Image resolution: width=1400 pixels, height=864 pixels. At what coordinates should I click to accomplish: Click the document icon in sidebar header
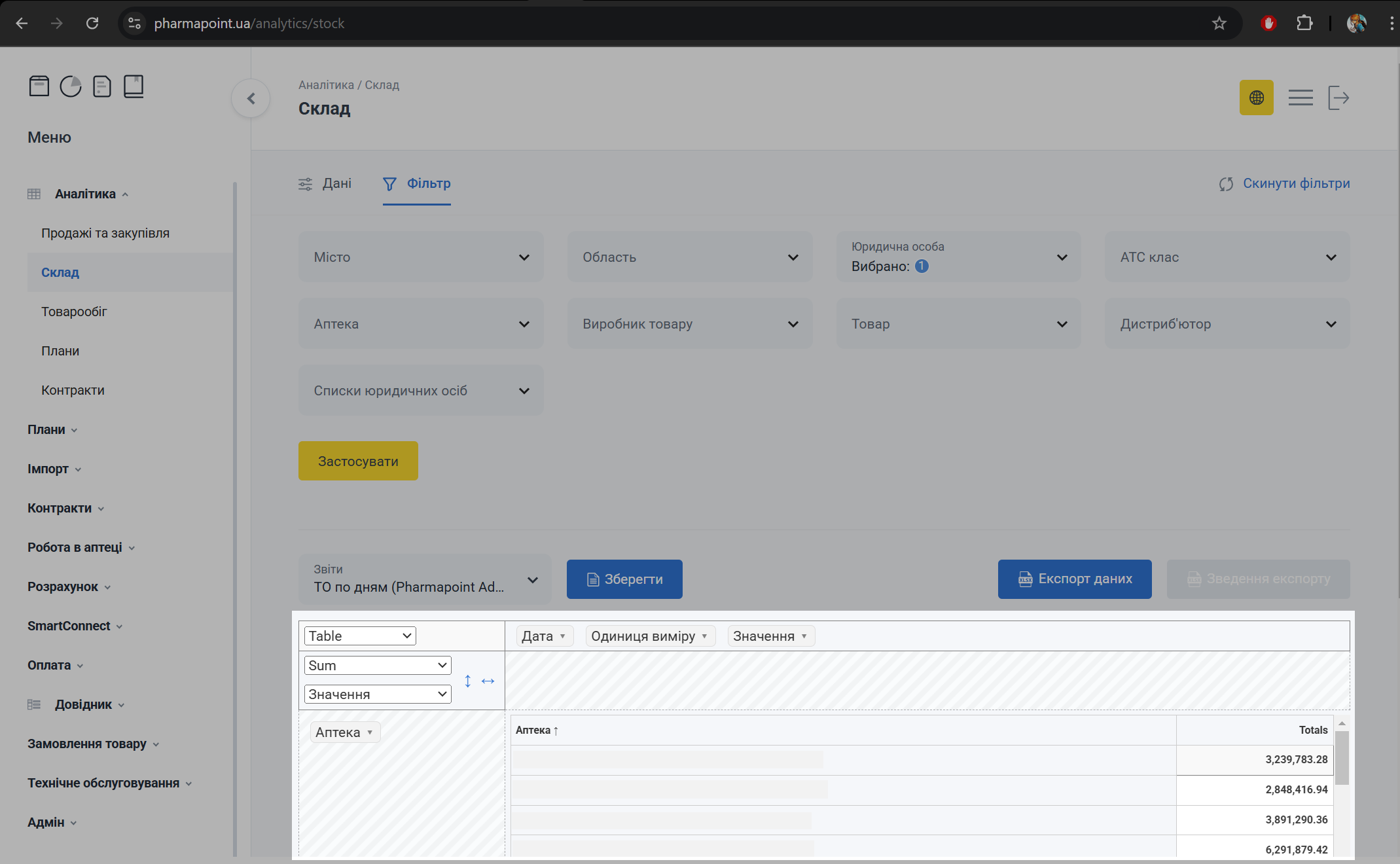click(x=102, y=86)
